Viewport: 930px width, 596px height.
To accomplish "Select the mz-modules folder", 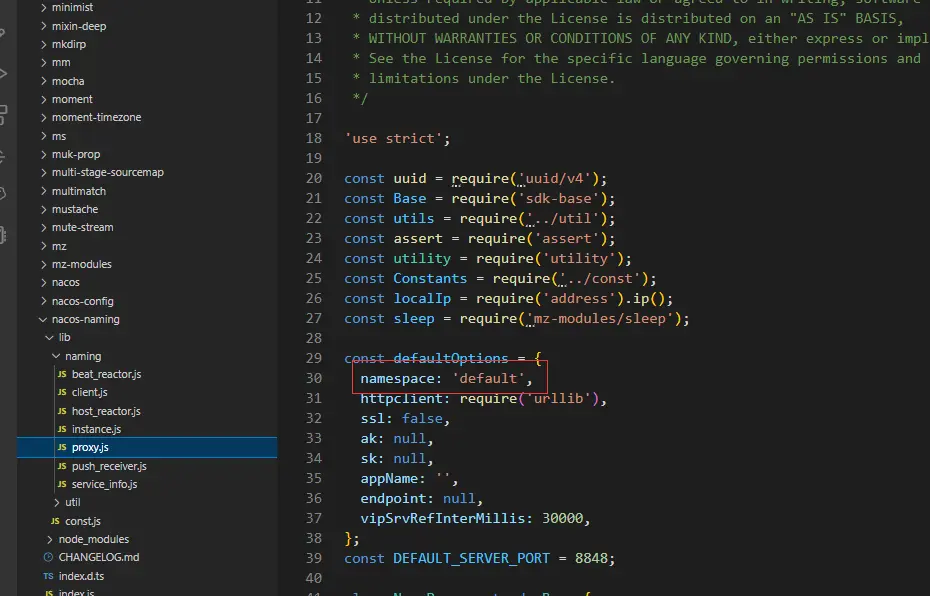I will pyautogui.click(x=81, y=264).
